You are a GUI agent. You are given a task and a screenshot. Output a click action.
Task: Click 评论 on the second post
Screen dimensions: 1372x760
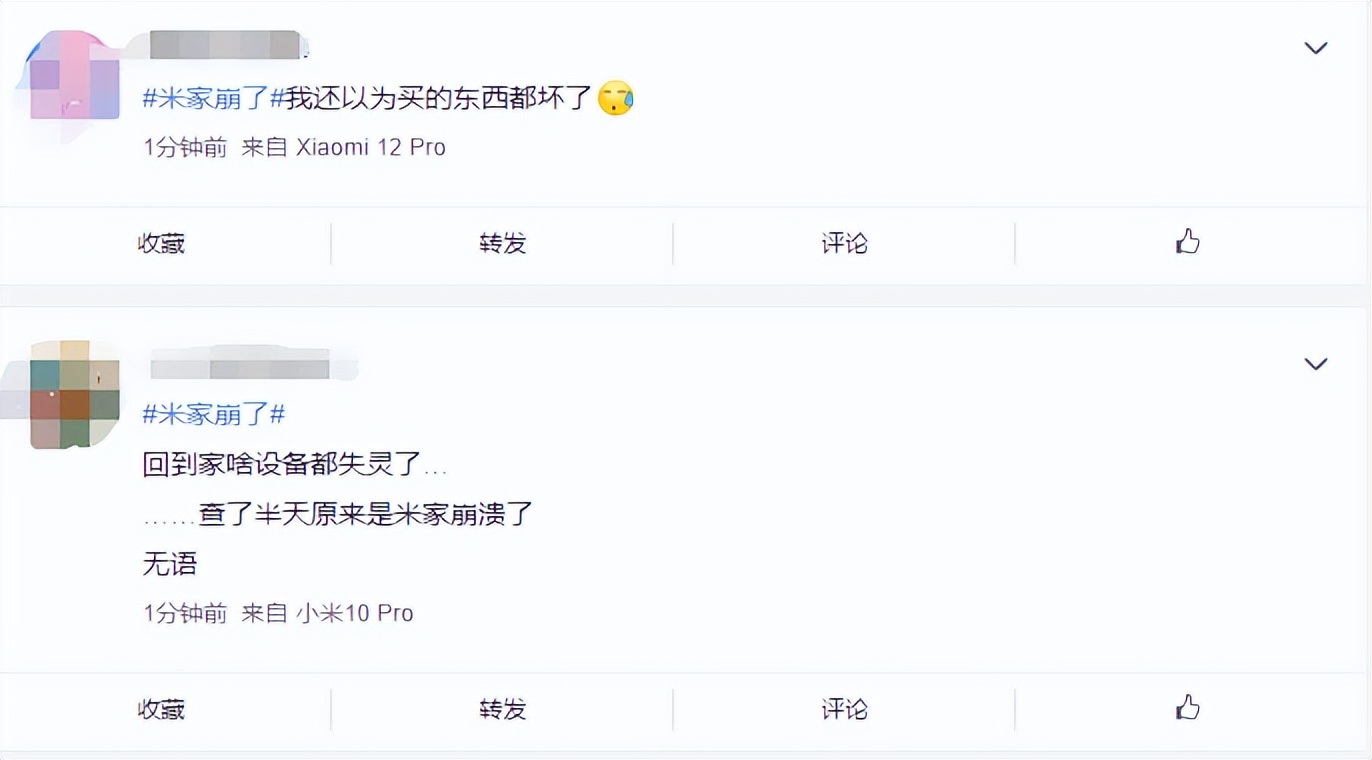click(x=845, y=709)
